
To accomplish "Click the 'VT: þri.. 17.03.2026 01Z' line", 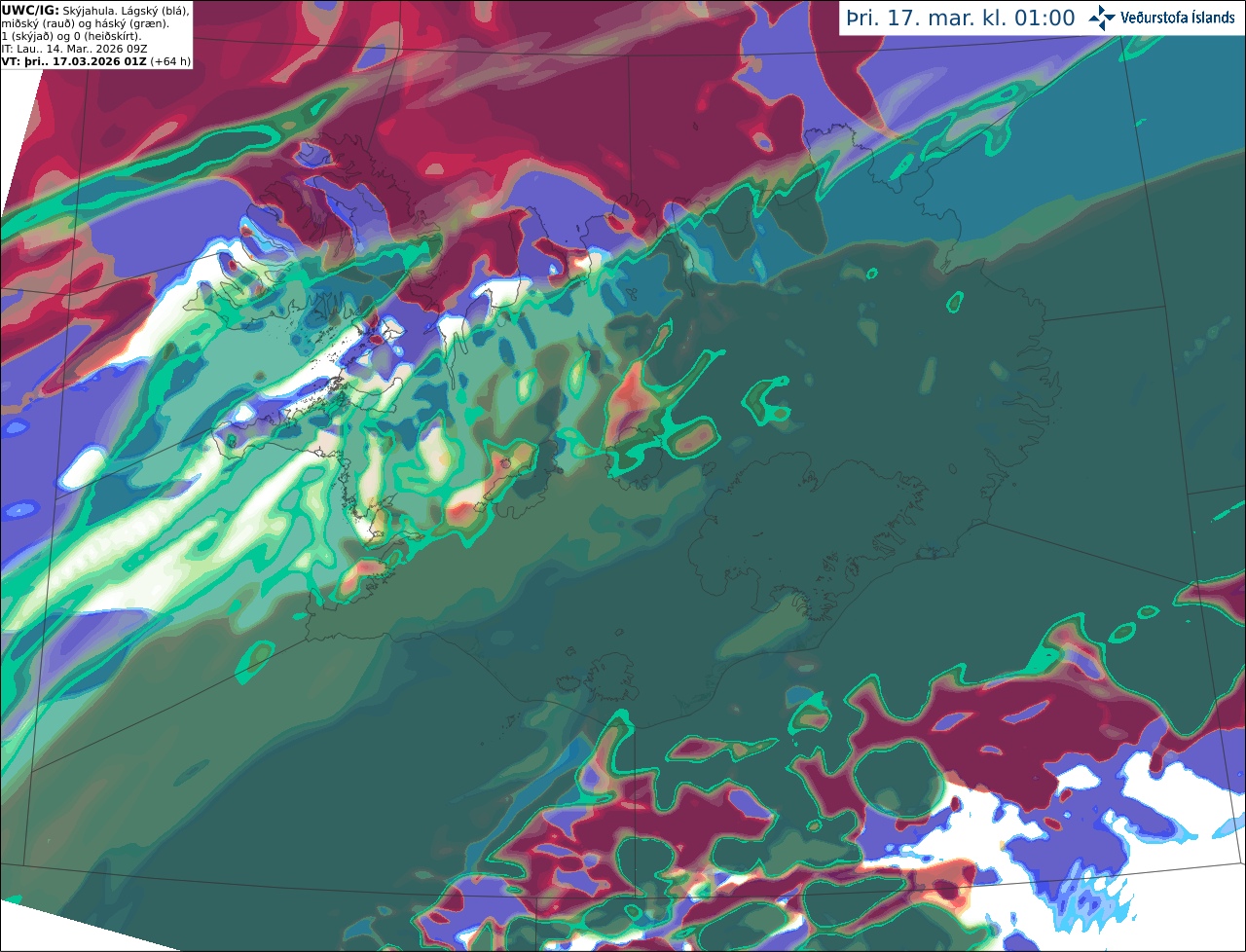I will point(74,61).
